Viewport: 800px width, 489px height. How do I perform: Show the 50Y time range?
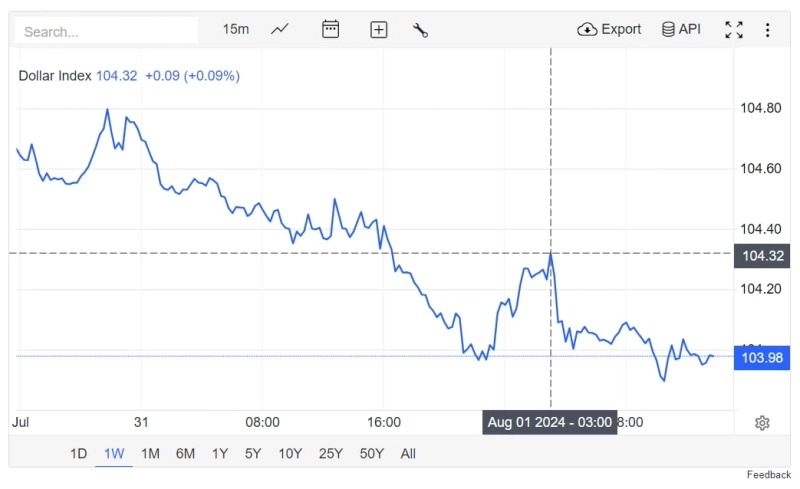(x=371, y=453)
